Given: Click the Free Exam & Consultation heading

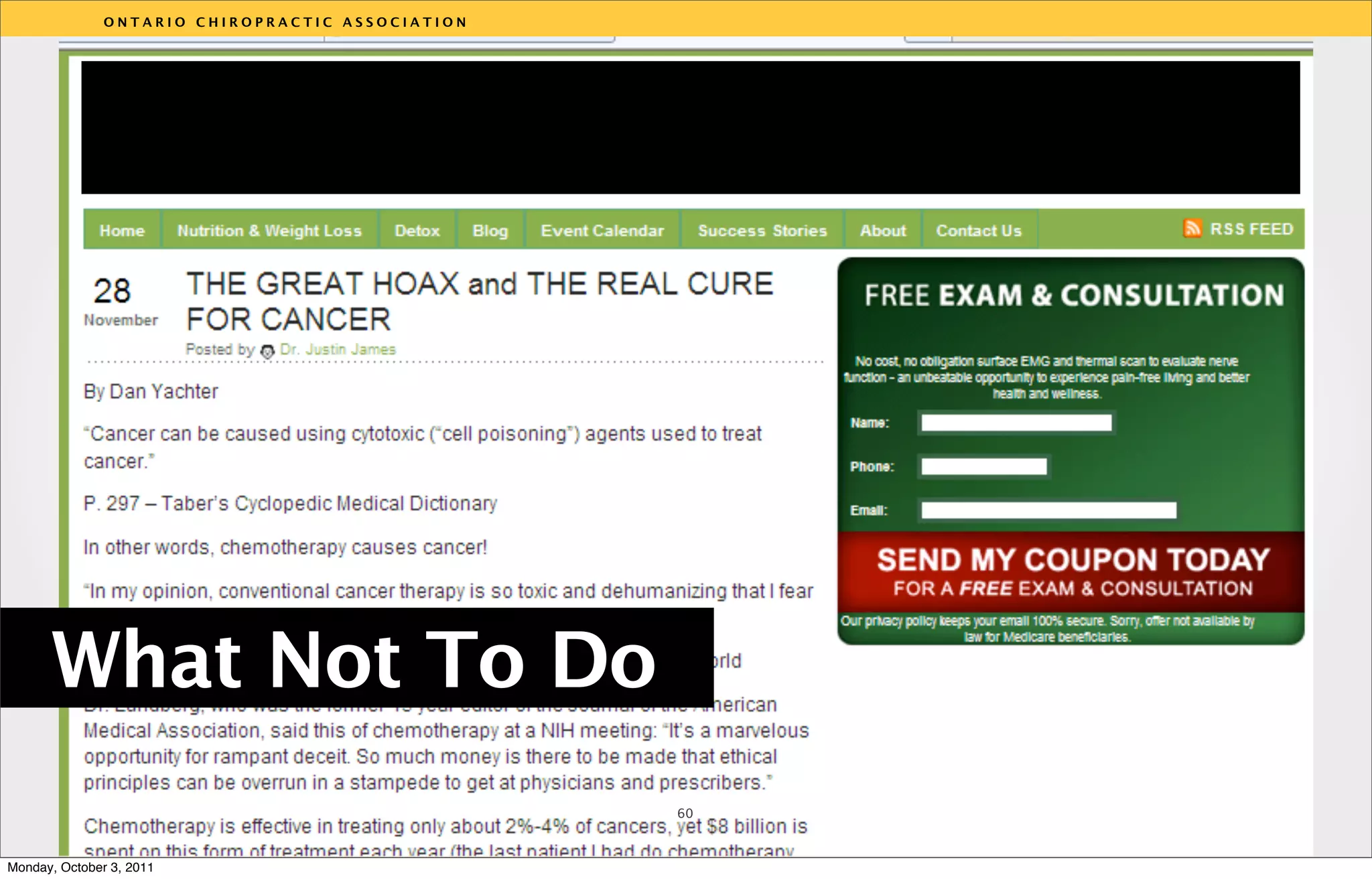Looking at the screenshot, I should (x=1073, y=295).
